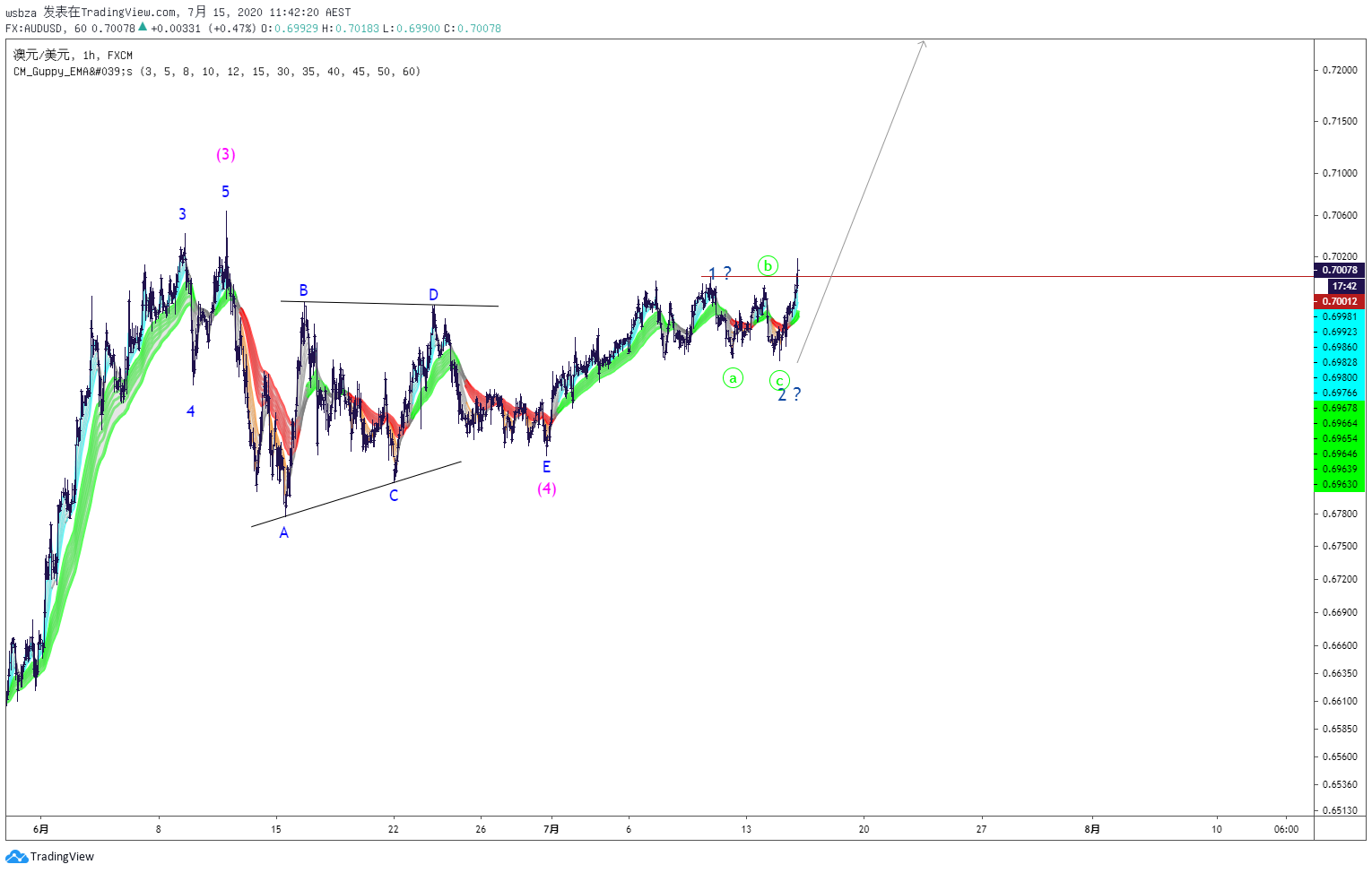This screenshot has height=873, width=1372.
Task: Click the CM_Guppy_EMA indicator legend
Action: 217,72
